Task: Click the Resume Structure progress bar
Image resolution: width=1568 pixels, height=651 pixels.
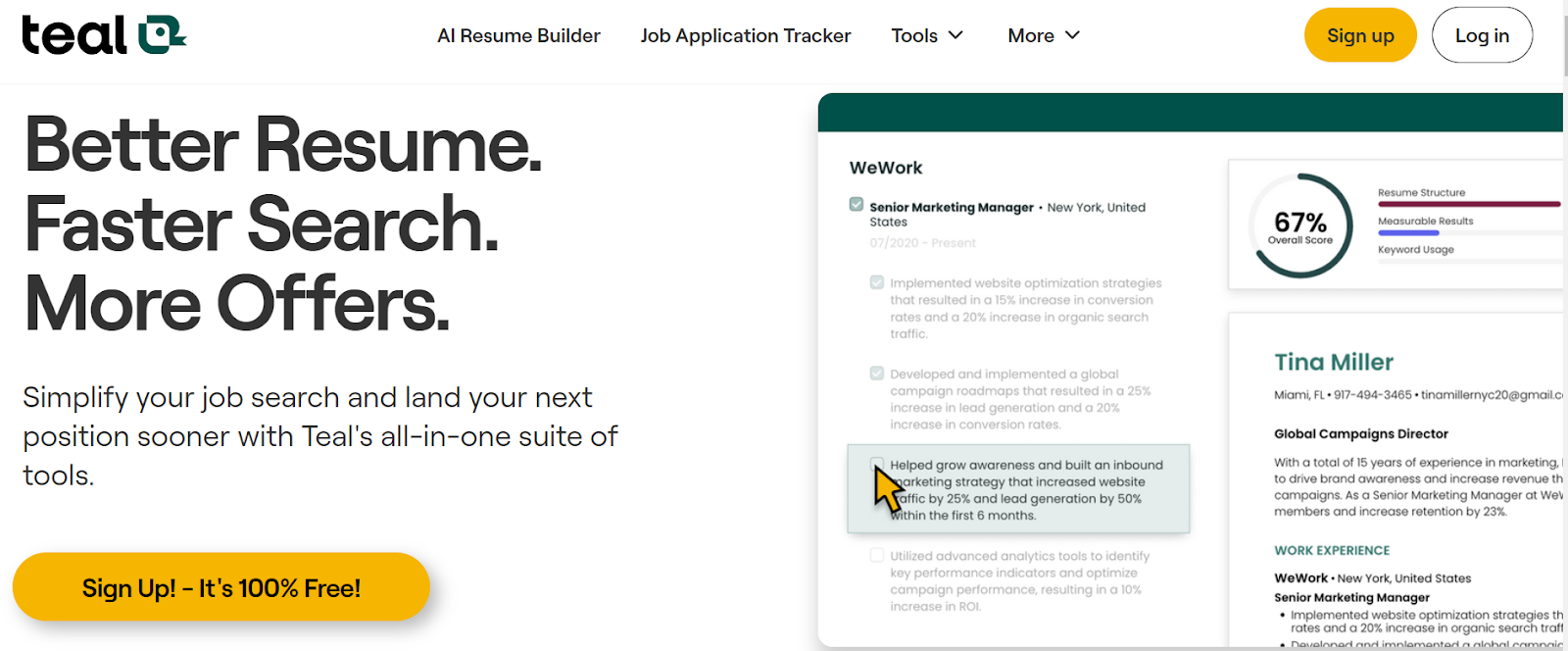Action: point(1469,204)
